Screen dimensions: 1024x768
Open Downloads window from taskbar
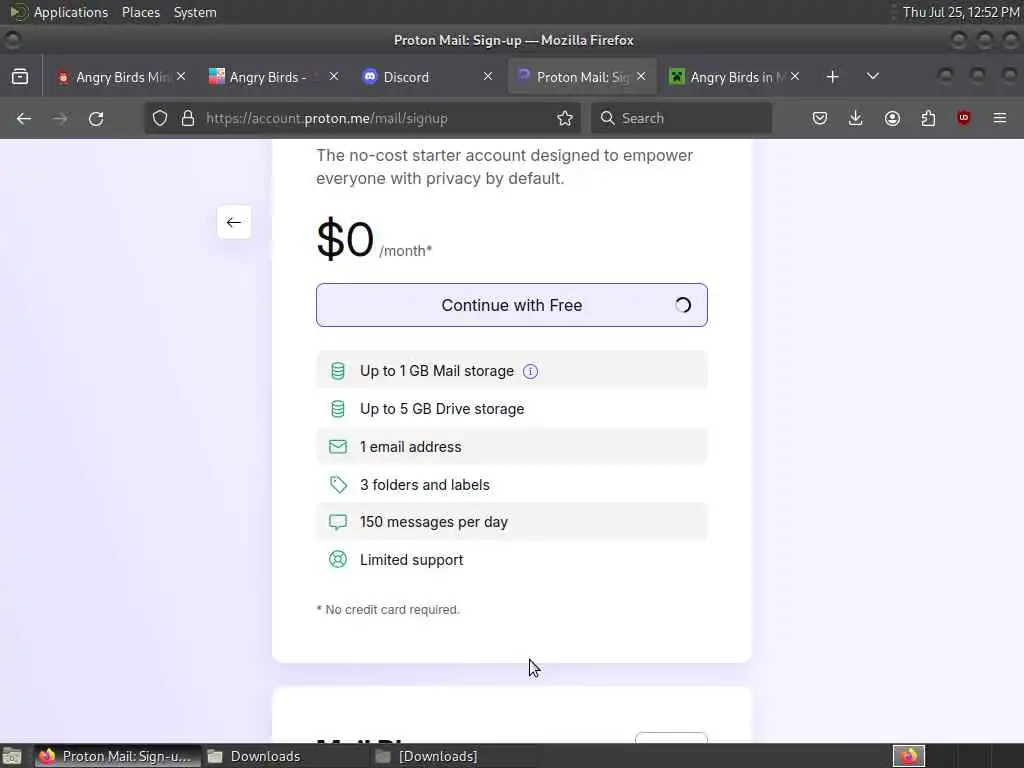[x=285, y=756]
